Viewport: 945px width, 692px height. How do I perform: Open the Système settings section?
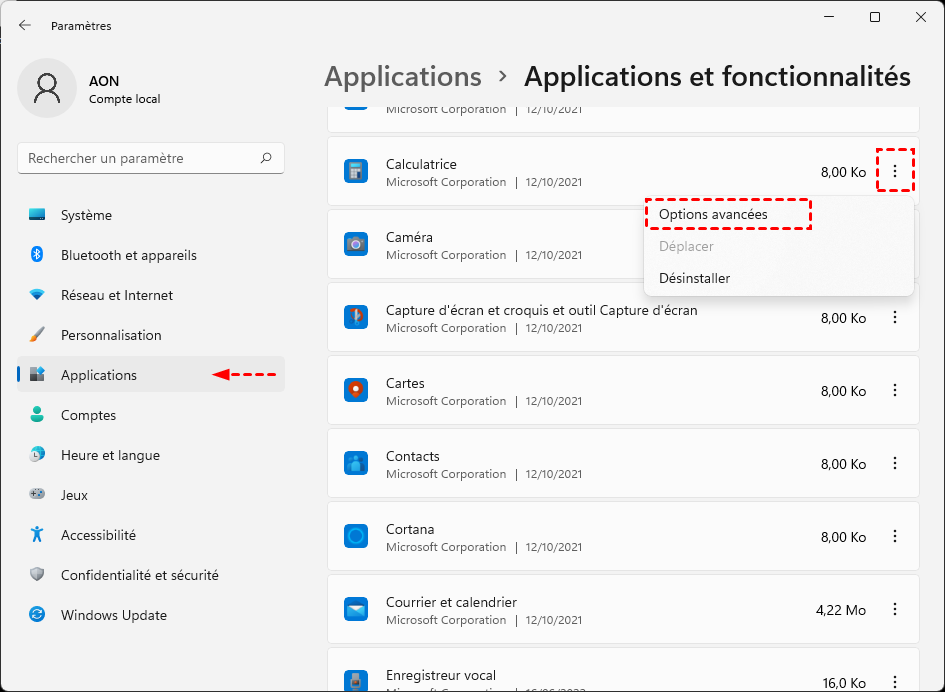[86, 215]
